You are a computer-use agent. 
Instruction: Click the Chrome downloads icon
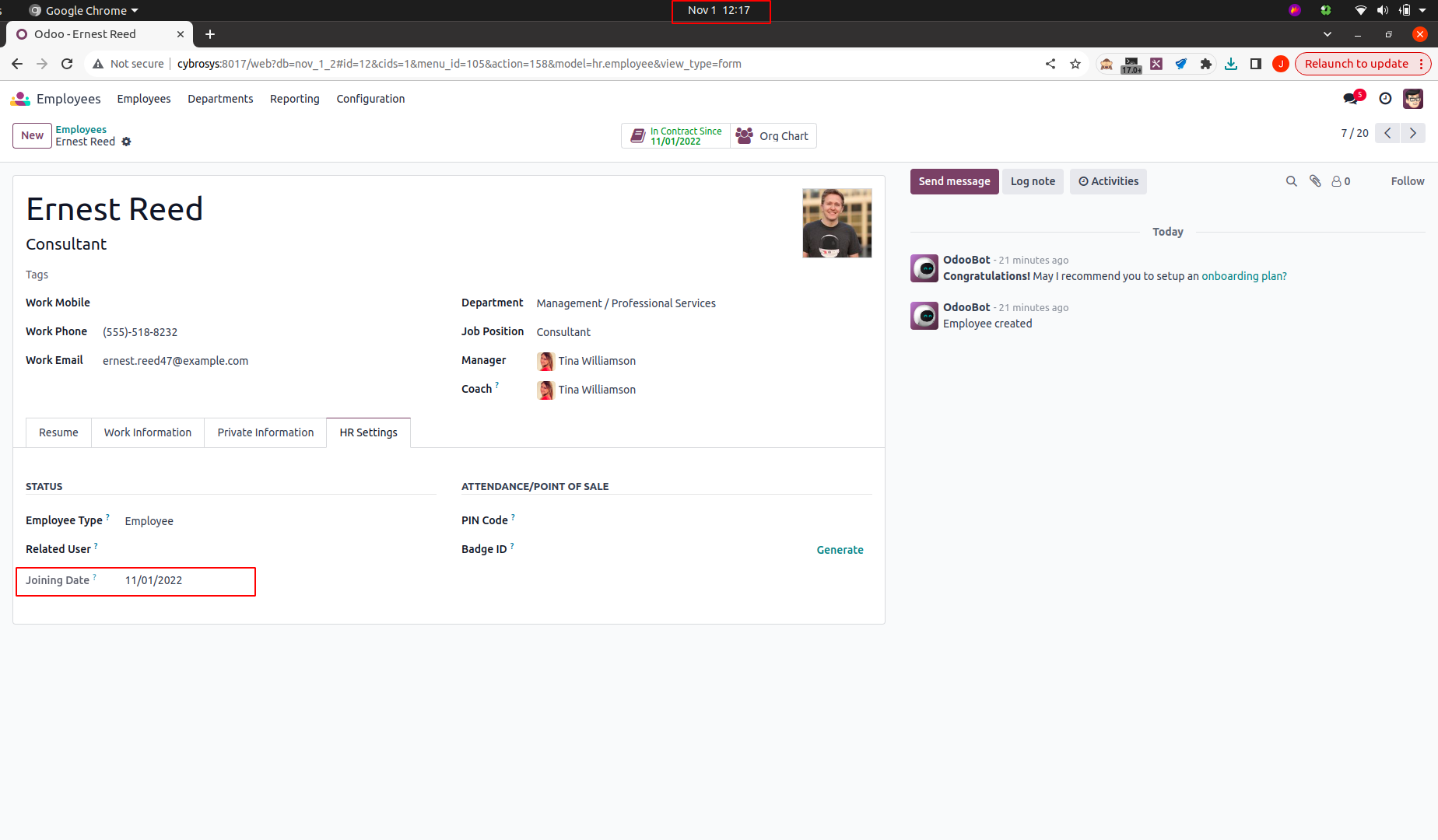coord(1231,64)
